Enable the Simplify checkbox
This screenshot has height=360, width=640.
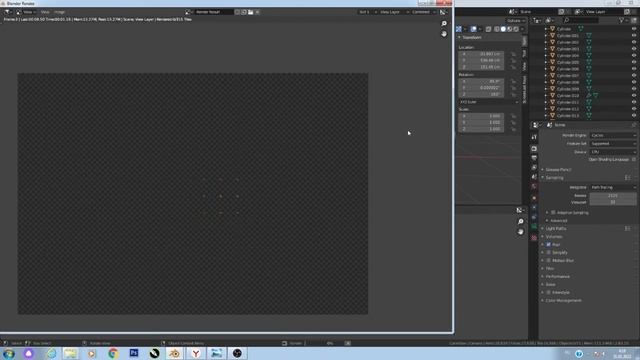tap(549, 253)
